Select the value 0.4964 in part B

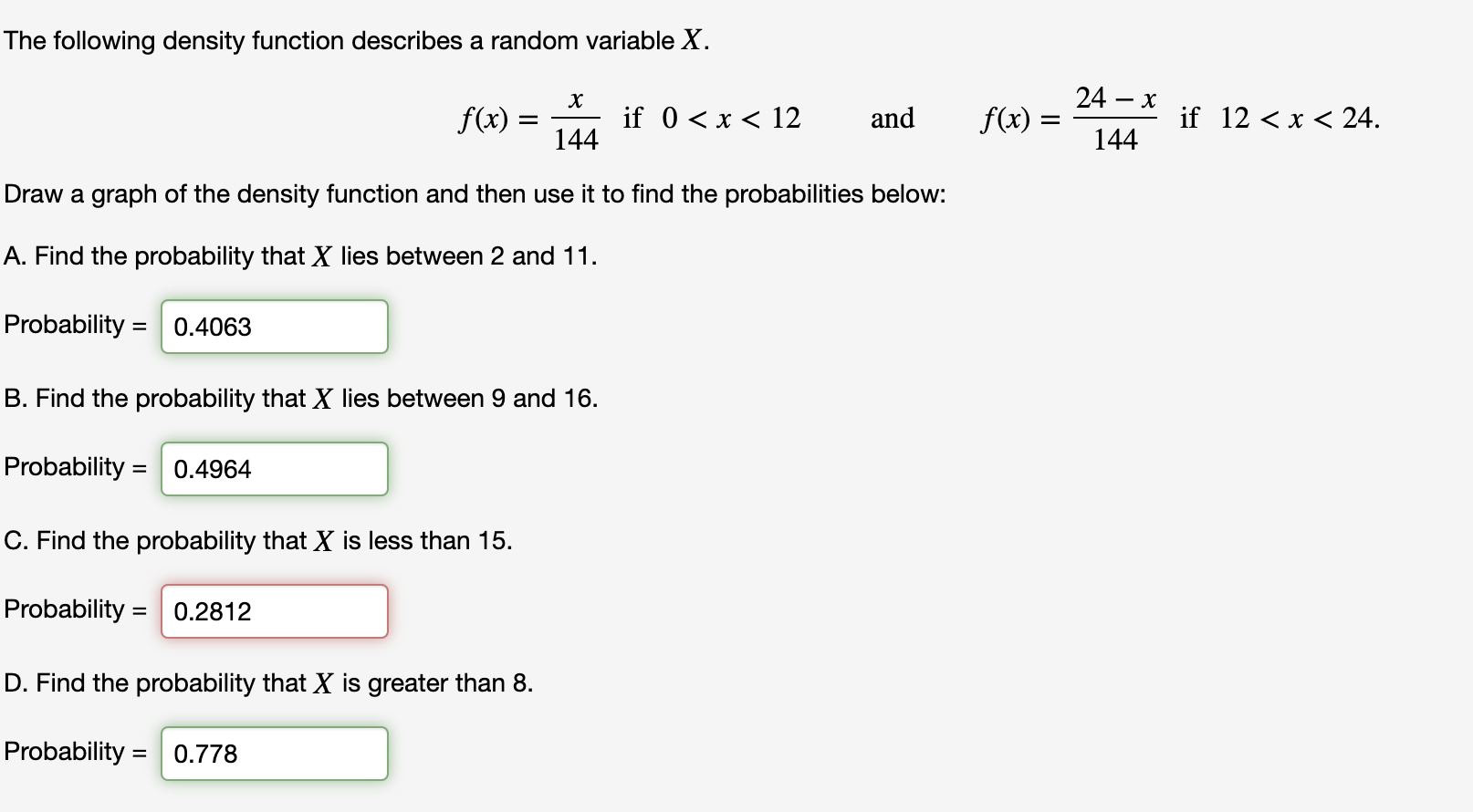pyautogui.click(x=214, y=469)
